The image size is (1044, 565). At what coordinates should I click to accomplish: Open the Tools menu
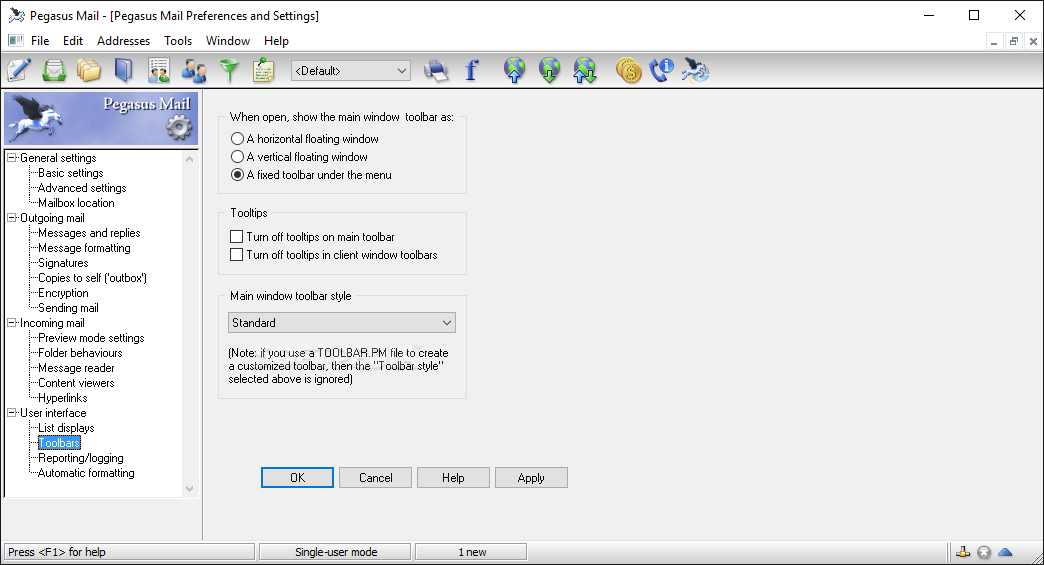point(178,41)
